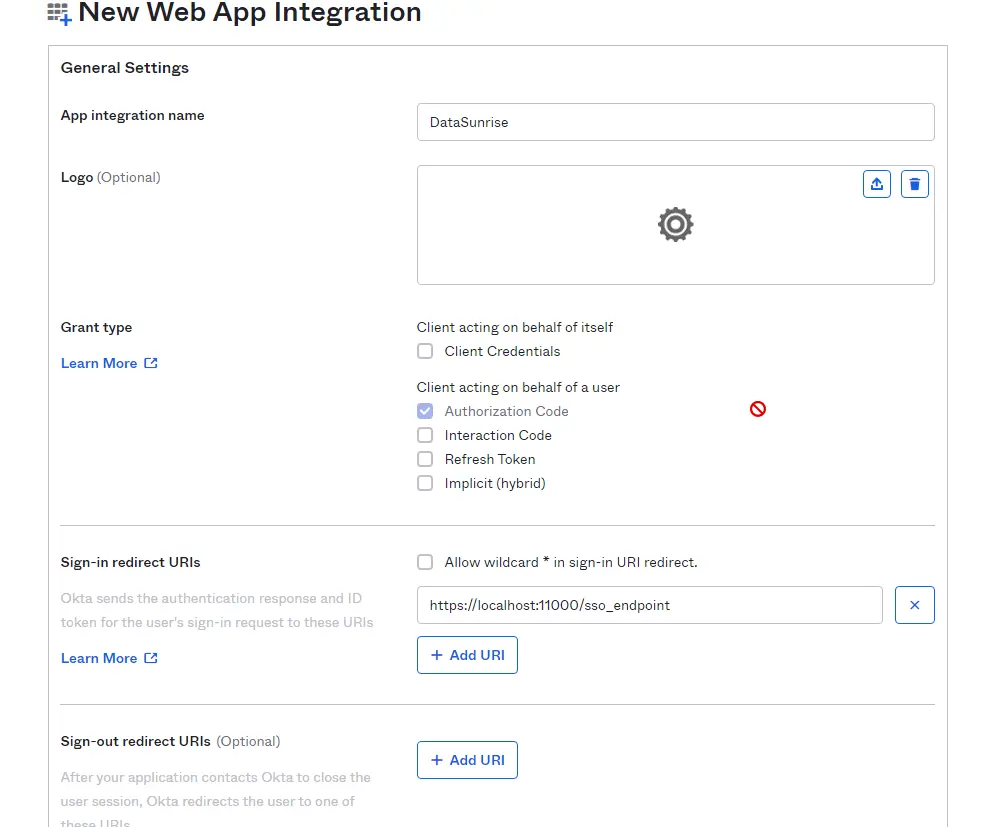Viewport: 991px width, 827px height.
Task: Add a sign-out redirect URI
Action: [467, 760]
